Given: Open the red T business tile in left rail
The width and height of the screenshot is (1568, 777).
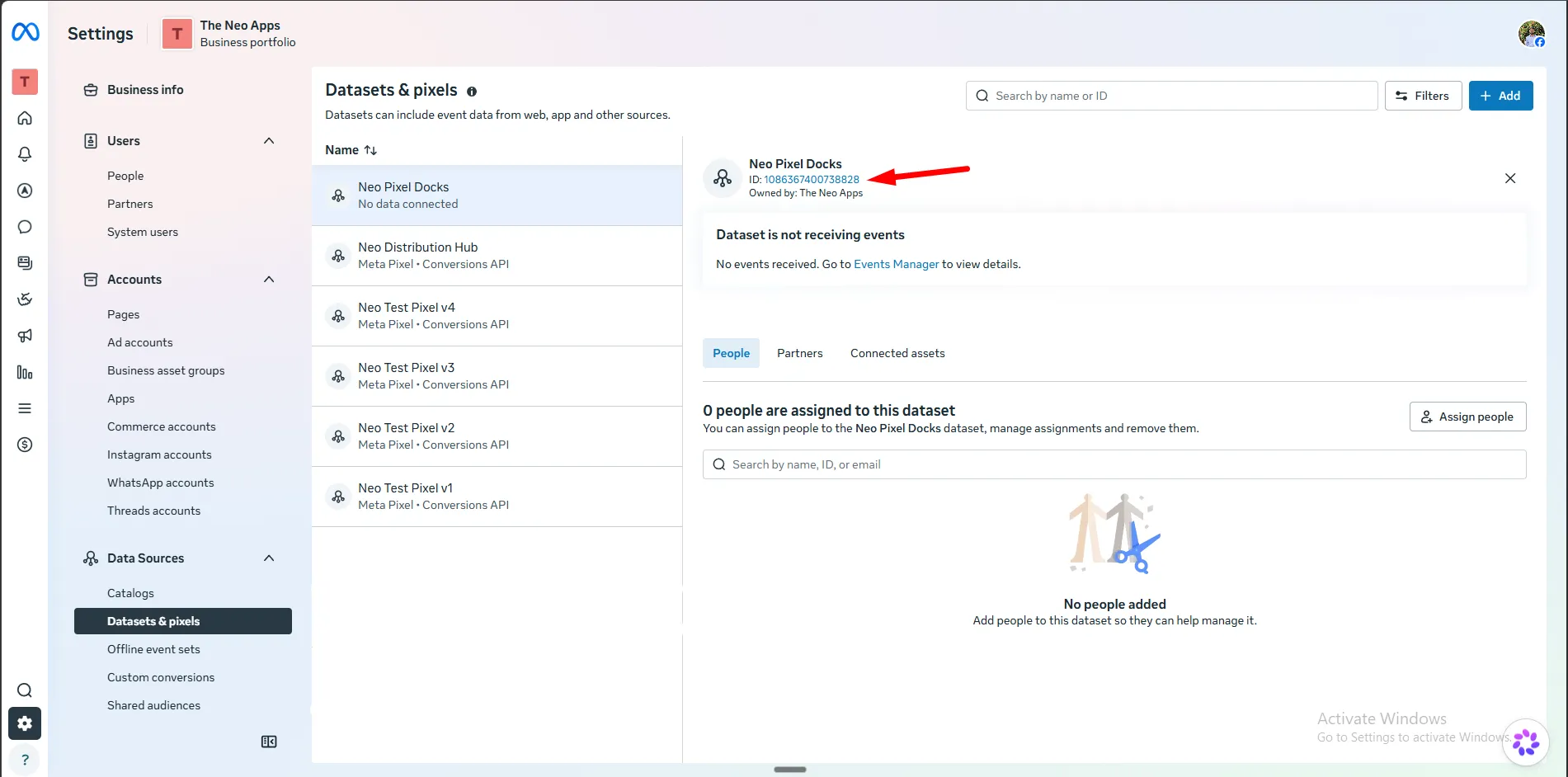Looking at the screenshot, I should click(x=25, y=81).
